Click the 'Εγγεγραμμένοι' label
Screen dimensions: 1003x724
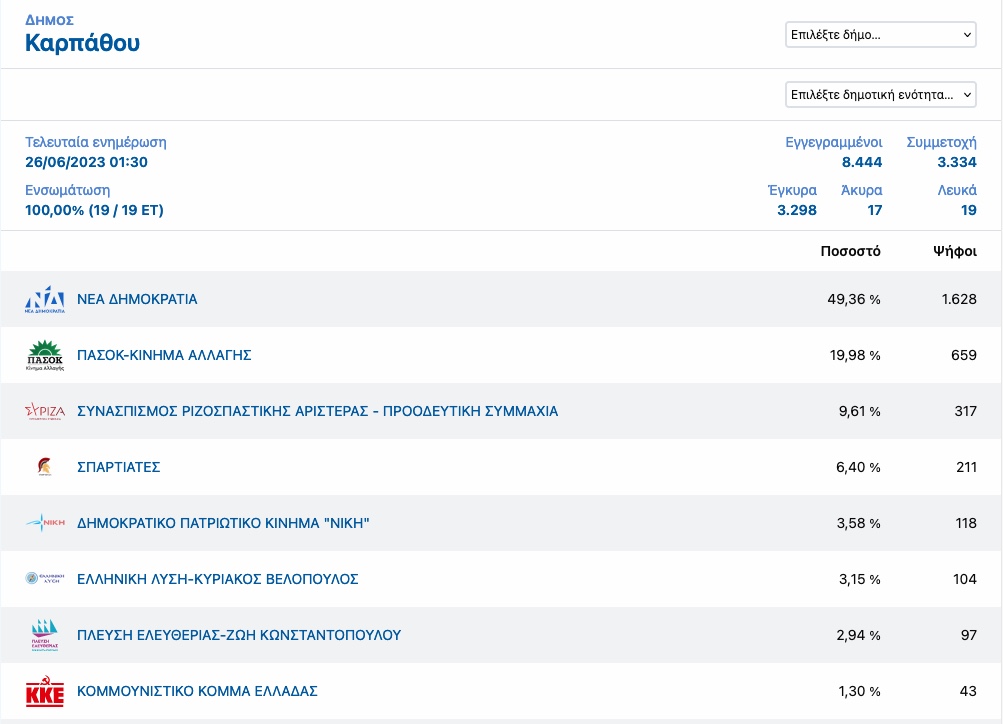[x=833, y=142]
